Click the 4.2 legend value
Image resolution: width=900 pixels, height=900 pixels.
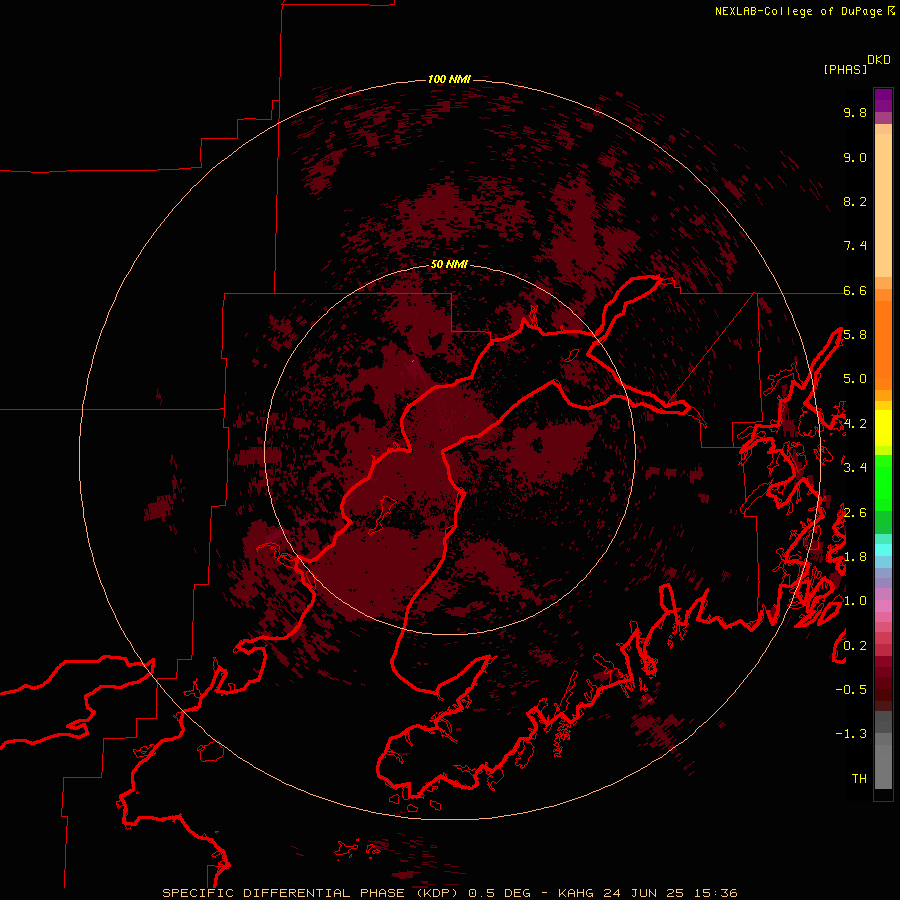[x=855, y=424]
